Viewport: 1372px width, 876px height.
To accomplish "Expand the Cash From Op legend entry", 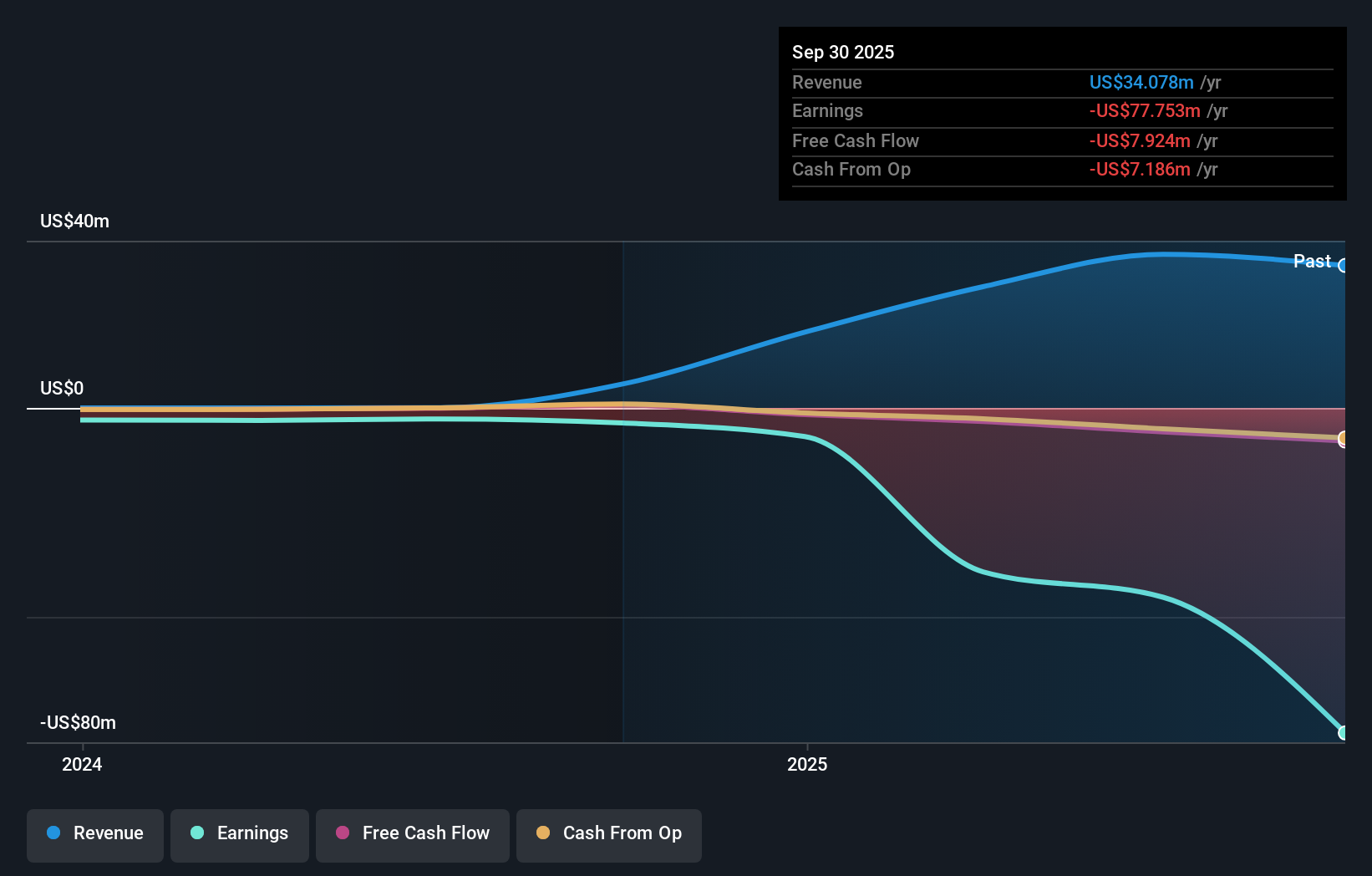I will 608,833.
